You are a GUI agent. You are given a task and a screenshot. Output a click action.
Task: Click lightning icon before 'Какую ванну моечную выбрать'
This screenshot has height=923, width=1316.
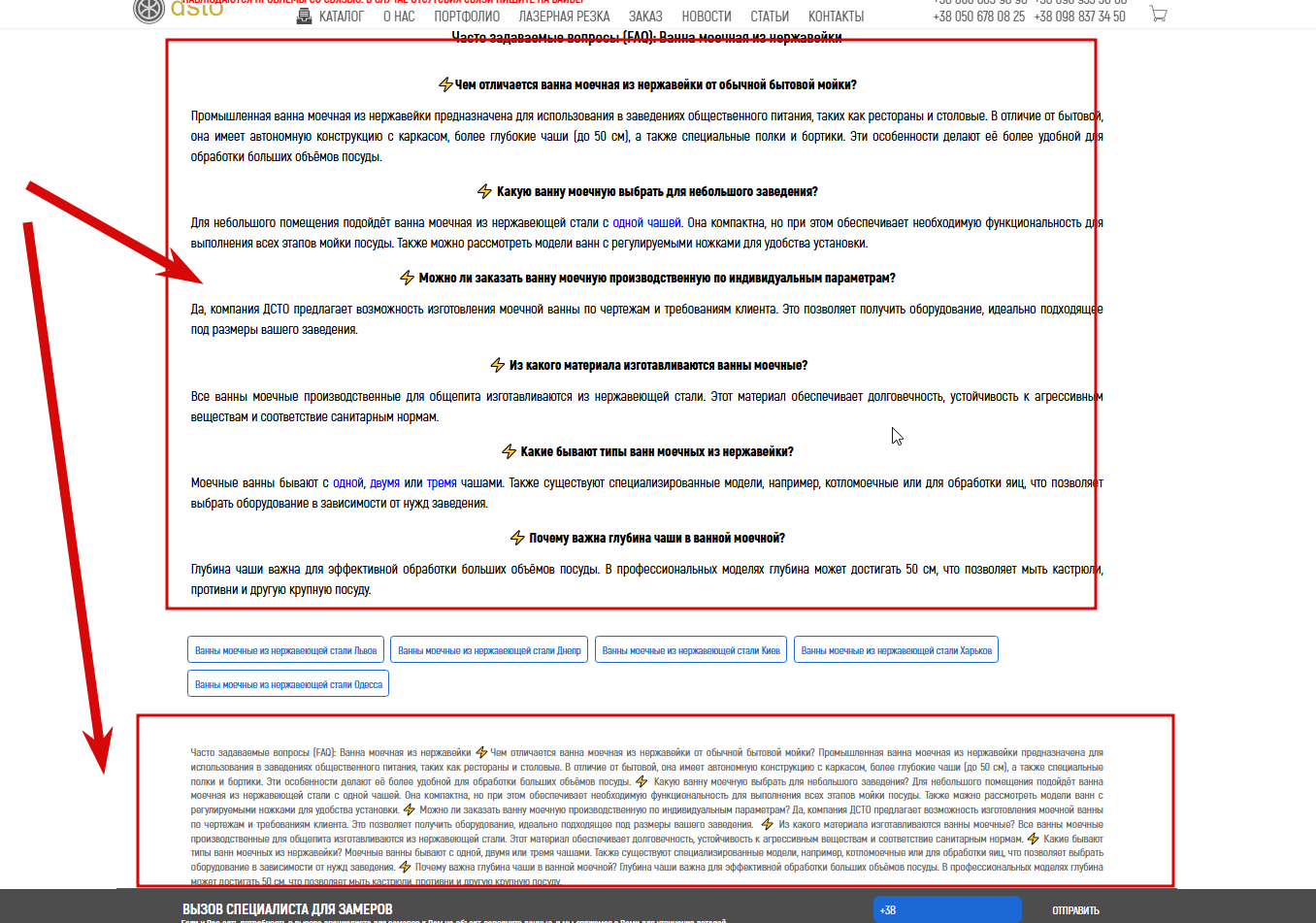pyautogui.click(x=484, y=191)
